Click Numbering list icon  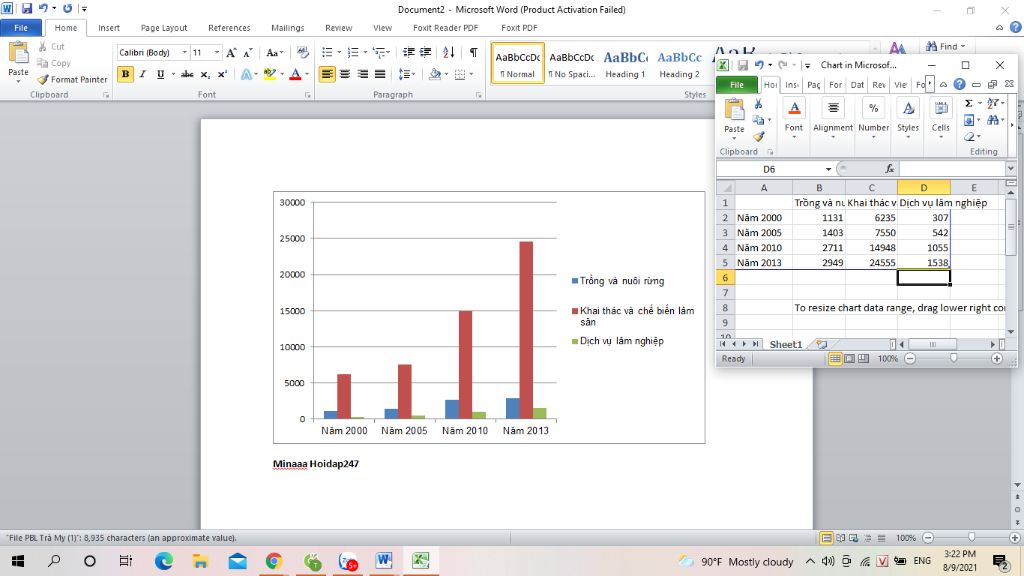tap(353, 52)
